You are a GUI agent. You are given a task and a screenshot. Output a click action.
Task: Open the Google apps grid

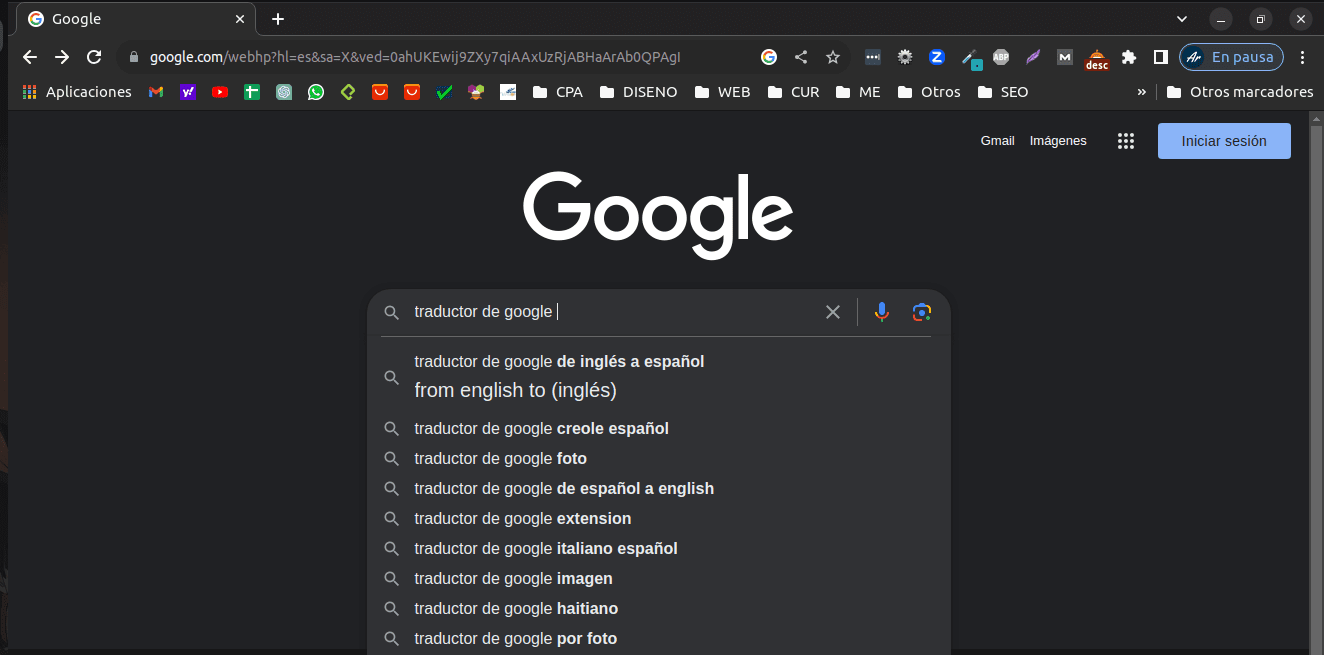[x=1126, y=141]
